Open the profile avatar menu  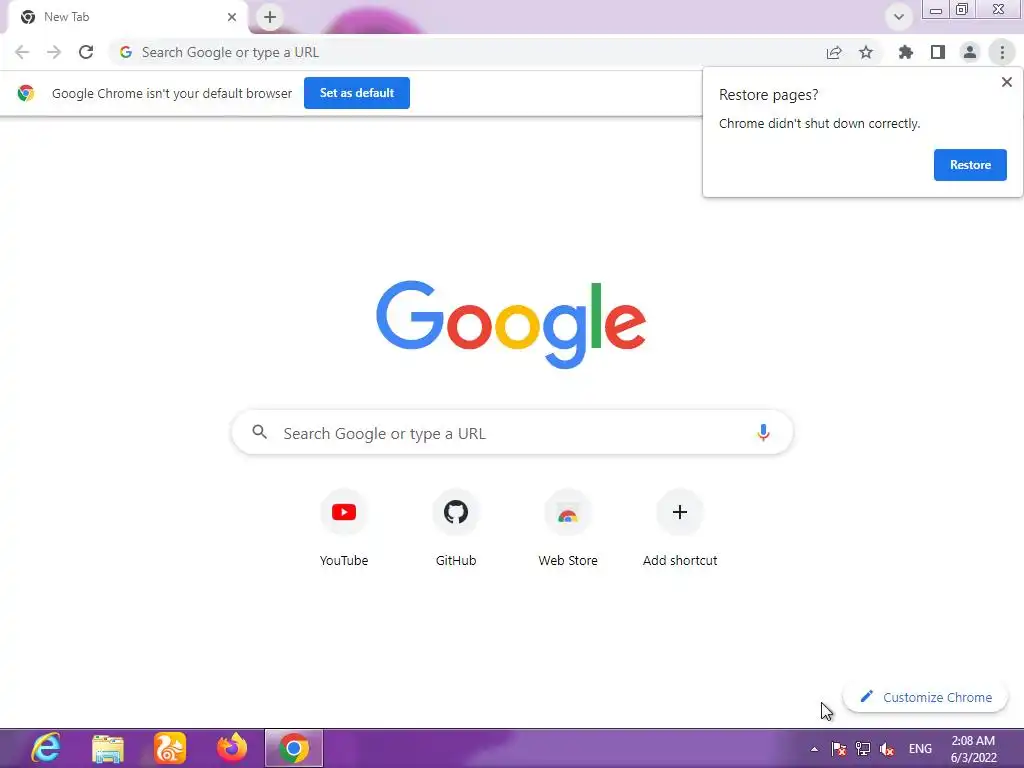970,52
